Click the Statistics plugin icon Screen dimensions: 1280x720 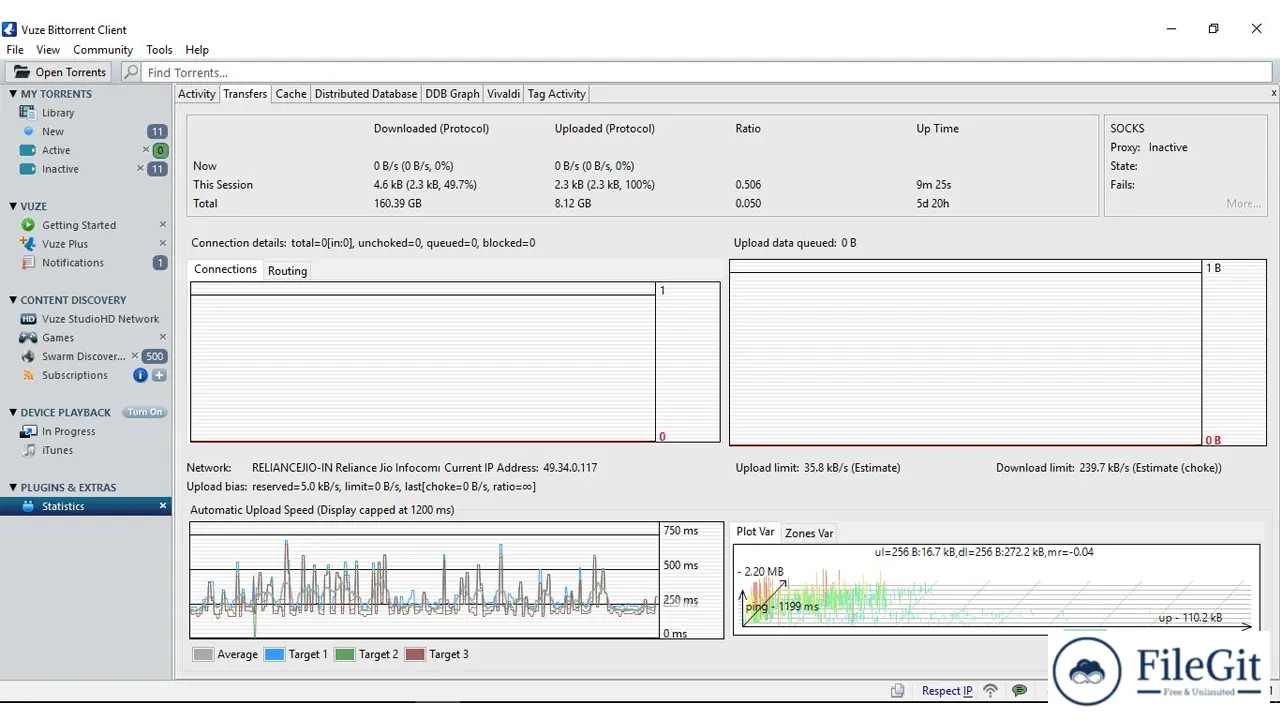tap(28, 506)
